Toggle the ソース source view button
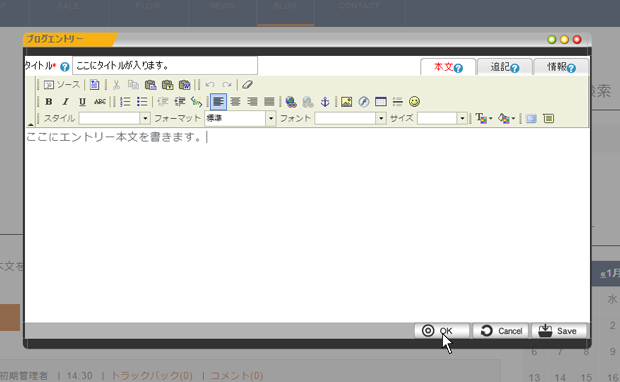 (x=62, y=85)
